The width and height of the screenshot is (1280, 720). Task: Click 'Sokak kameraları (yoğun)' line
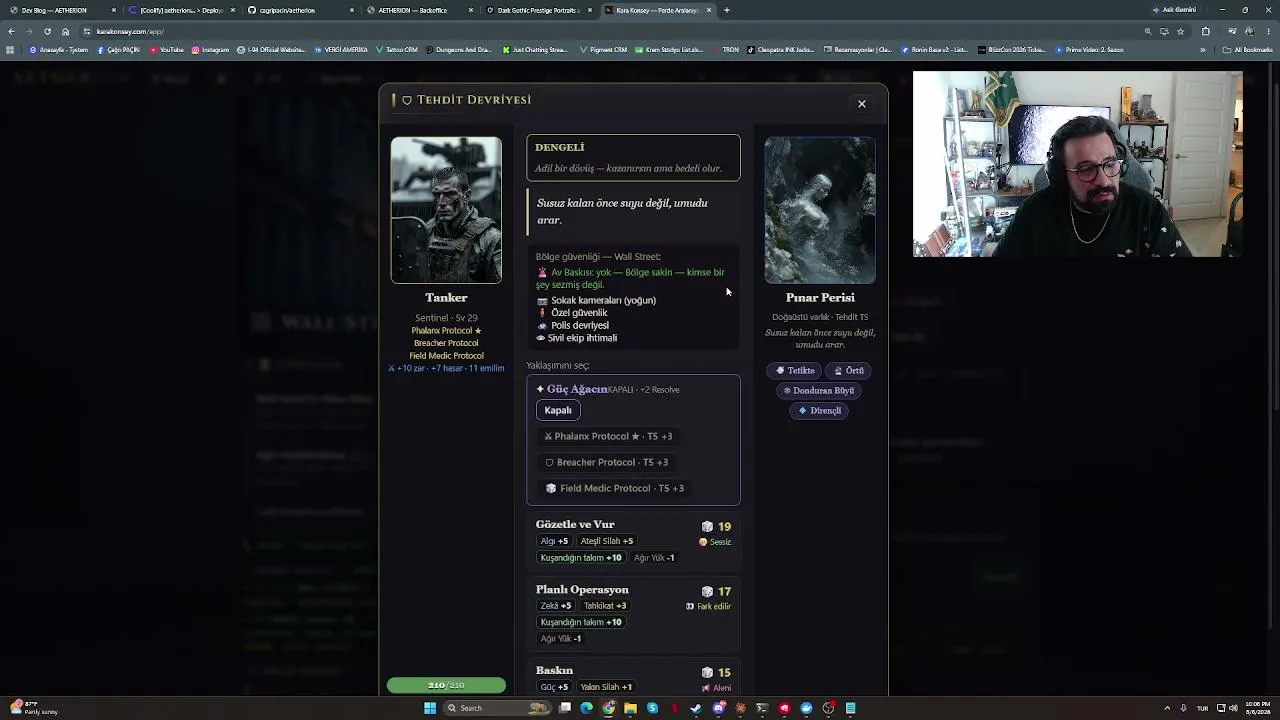coord(596,300)
